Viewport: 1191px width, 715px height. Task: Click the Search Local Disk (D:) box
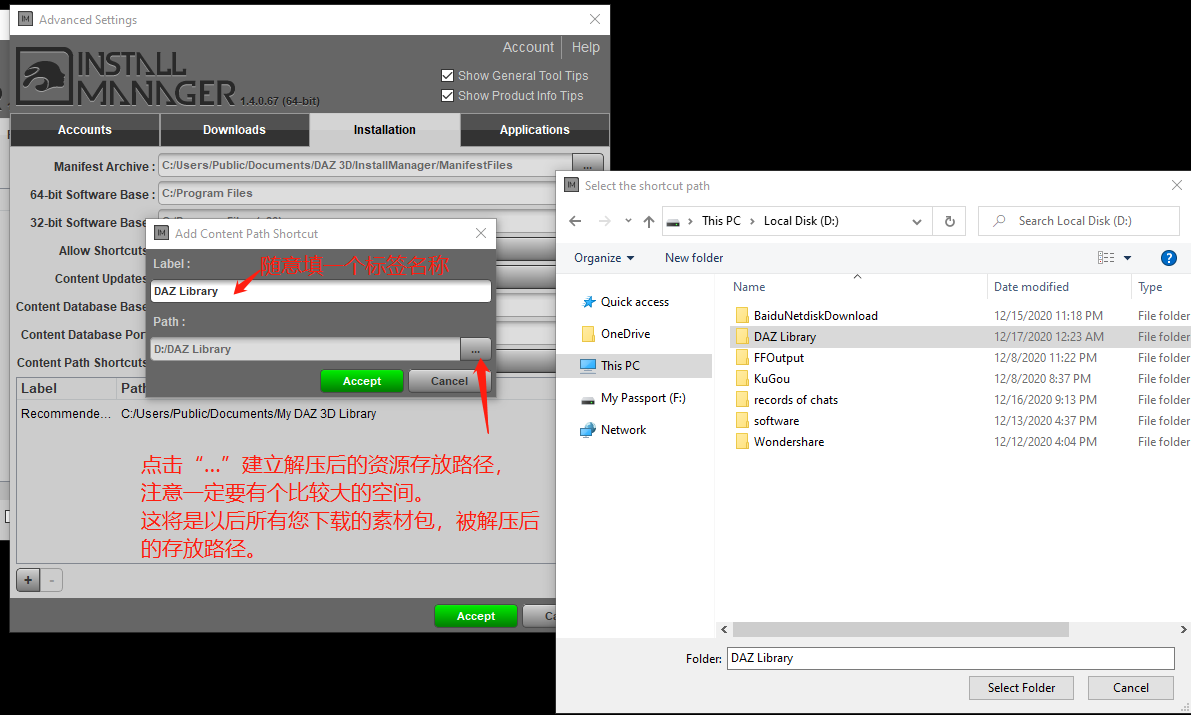tap(1079, 221)
